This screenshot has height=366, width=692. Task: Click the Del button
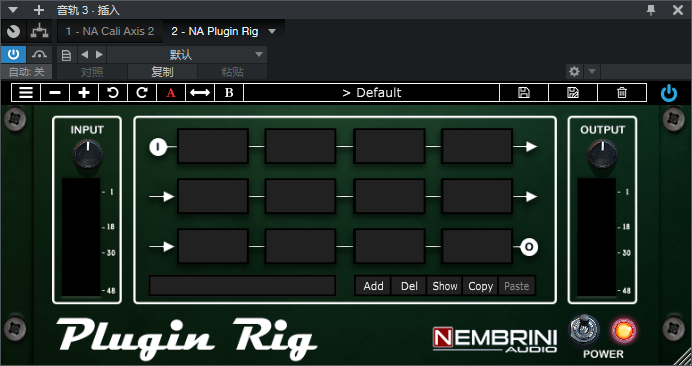click(409, 286)
